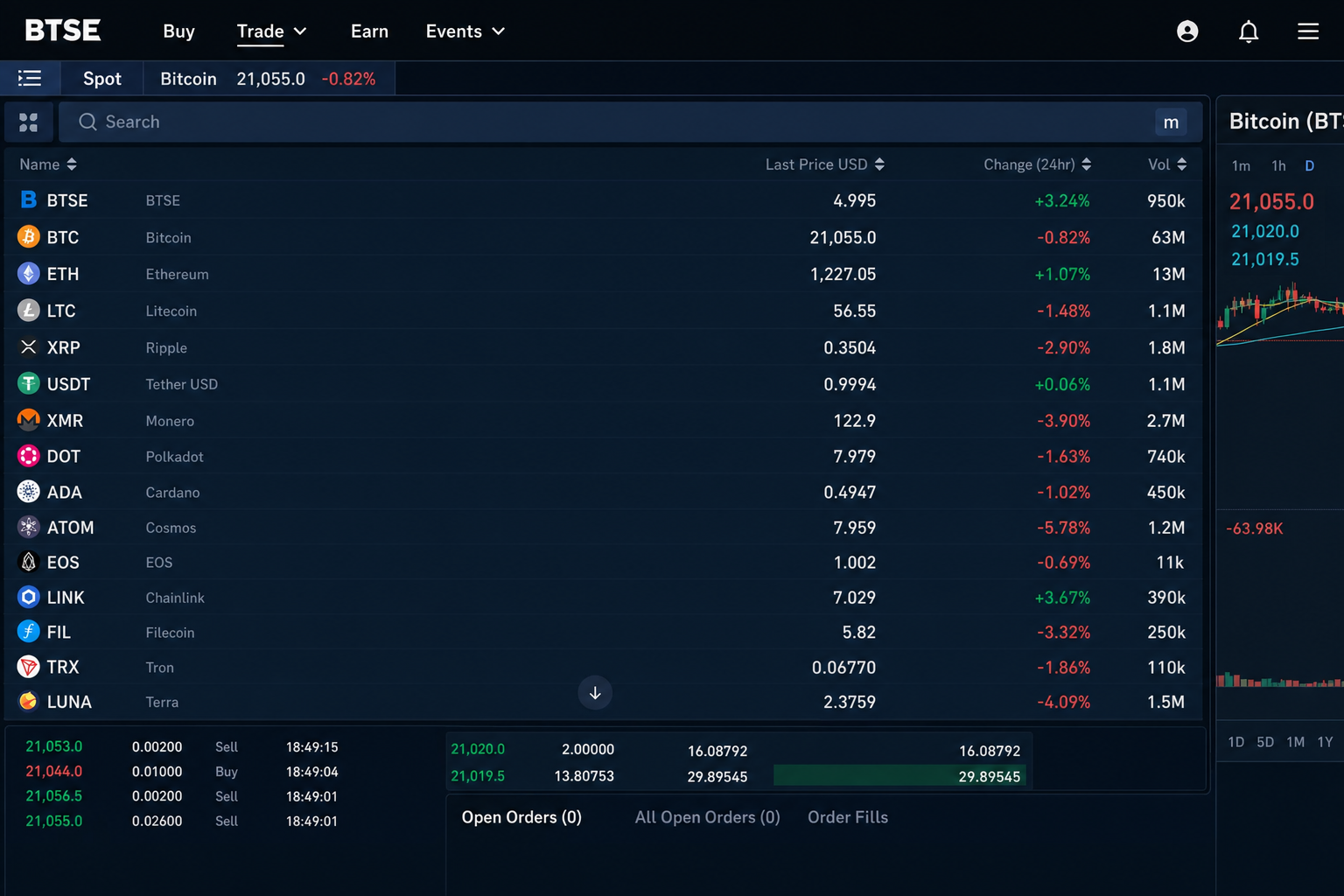Switch to the grid view icon
1344x896 pixels.
click(x=29, y=122)
